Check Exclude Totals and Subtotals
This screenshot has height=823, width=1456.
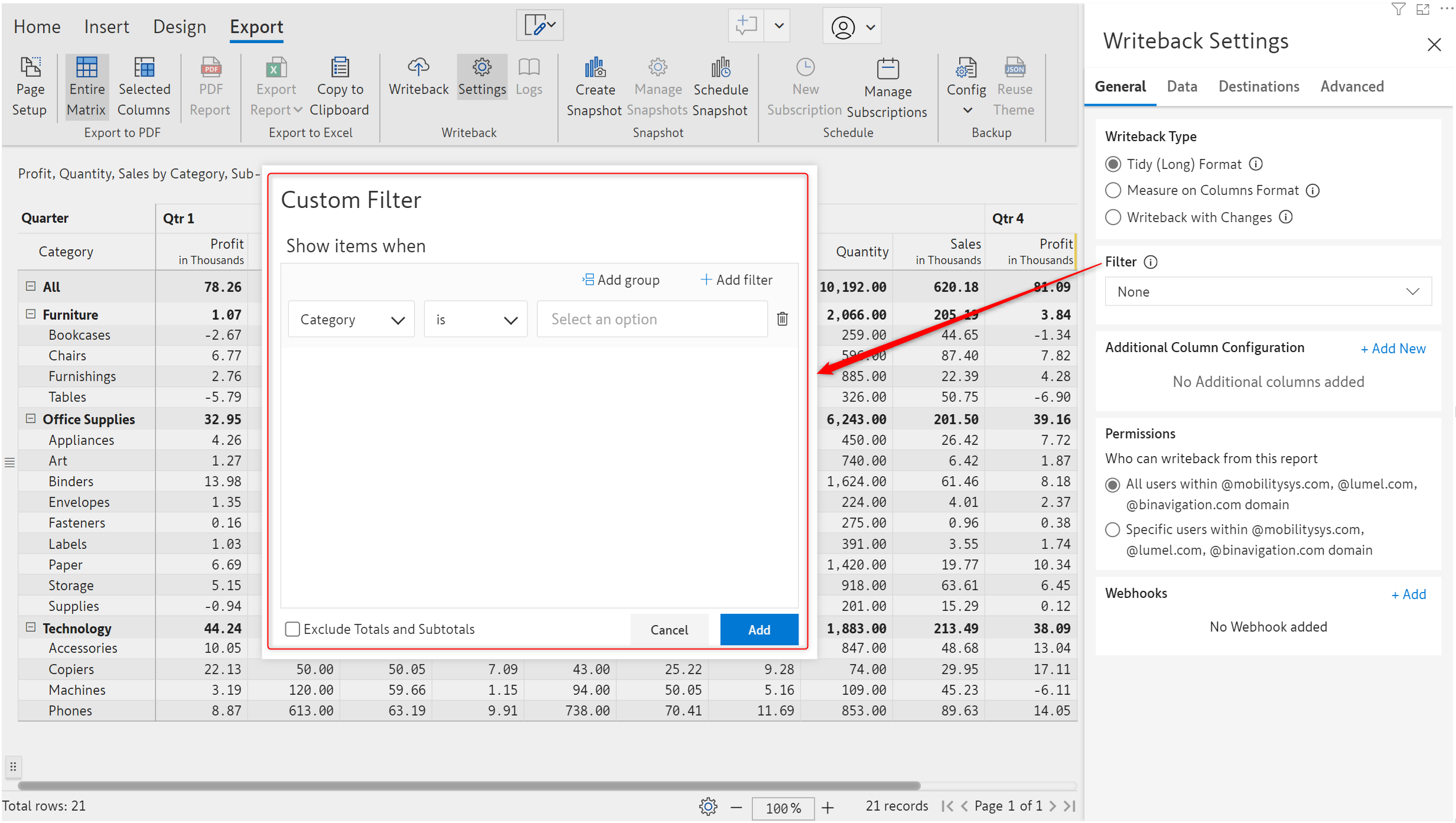292,629
